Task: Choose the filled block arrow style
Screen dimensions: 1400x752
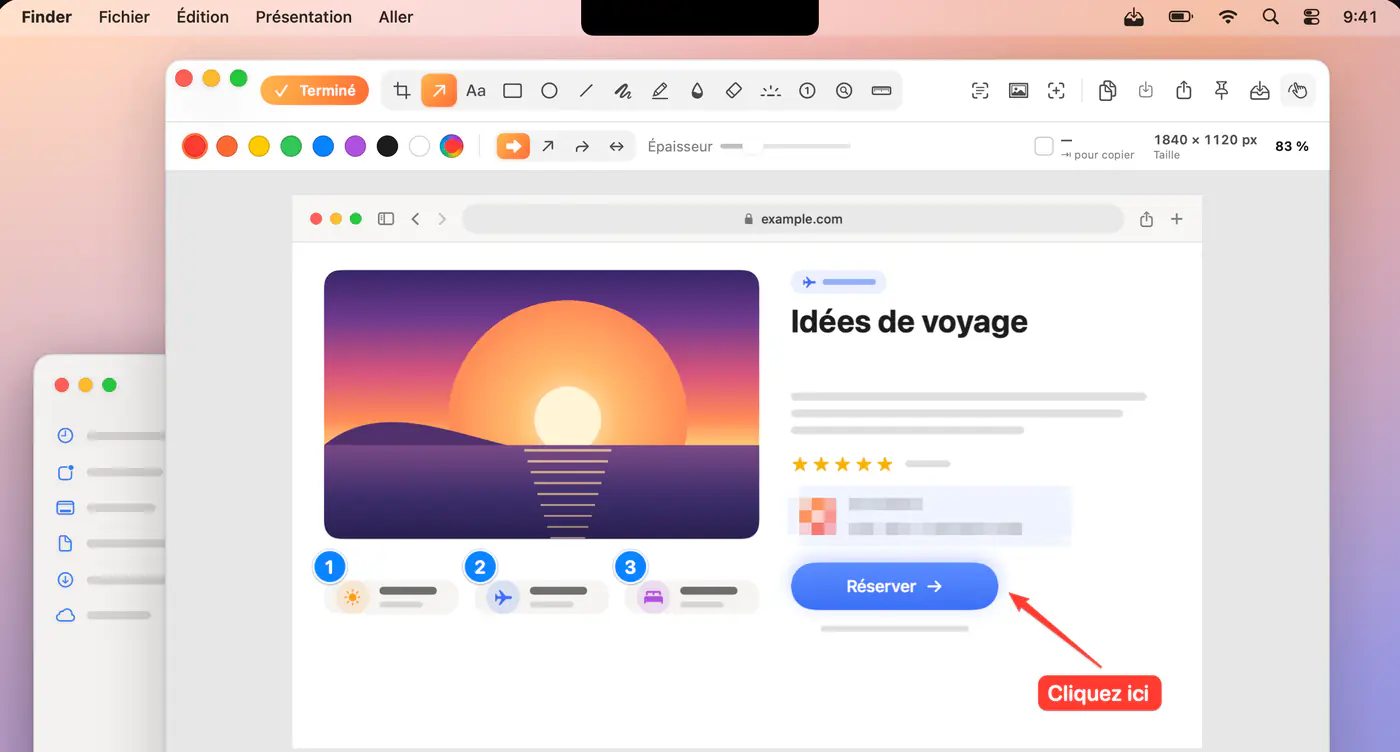Action: pyautogui.click(x=513, y=147)
